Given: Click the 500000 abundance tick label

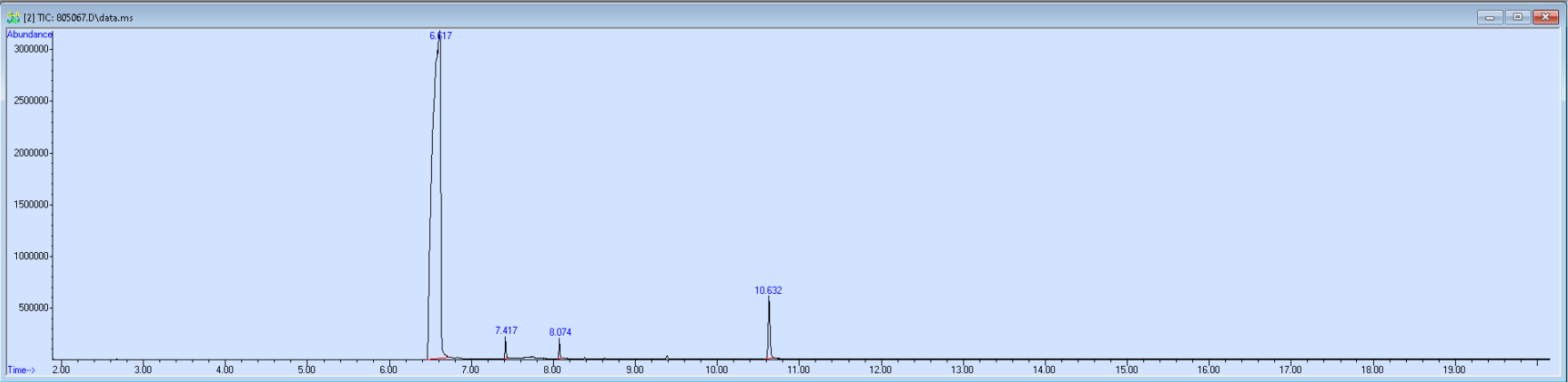Looking at the screenshot, I should [32, 308].
